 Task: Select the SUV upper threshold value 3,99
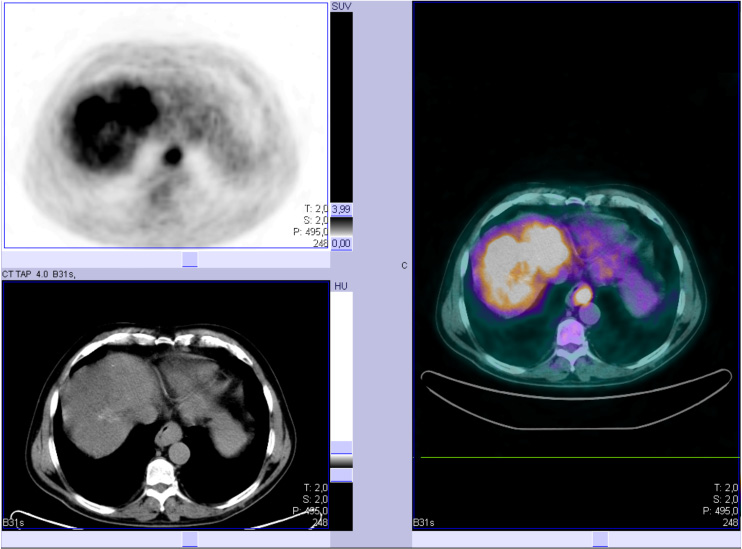coord(341,209)
